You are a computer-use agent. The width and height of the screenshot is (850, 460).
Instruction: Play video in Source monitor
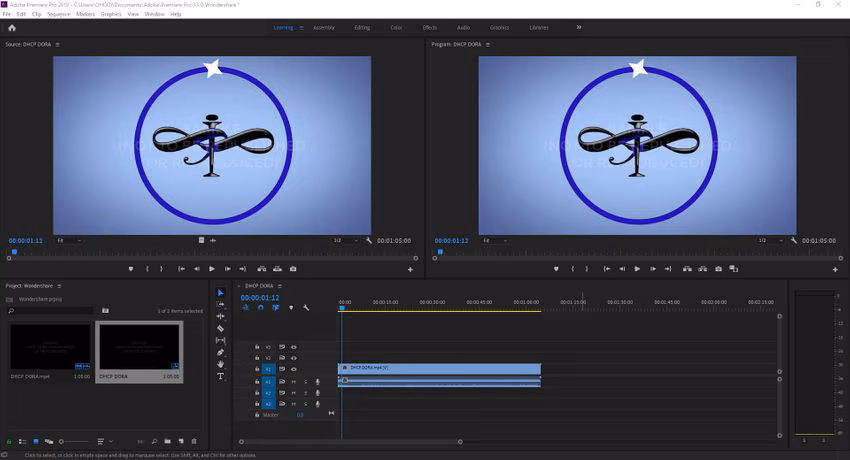[212, 269]
